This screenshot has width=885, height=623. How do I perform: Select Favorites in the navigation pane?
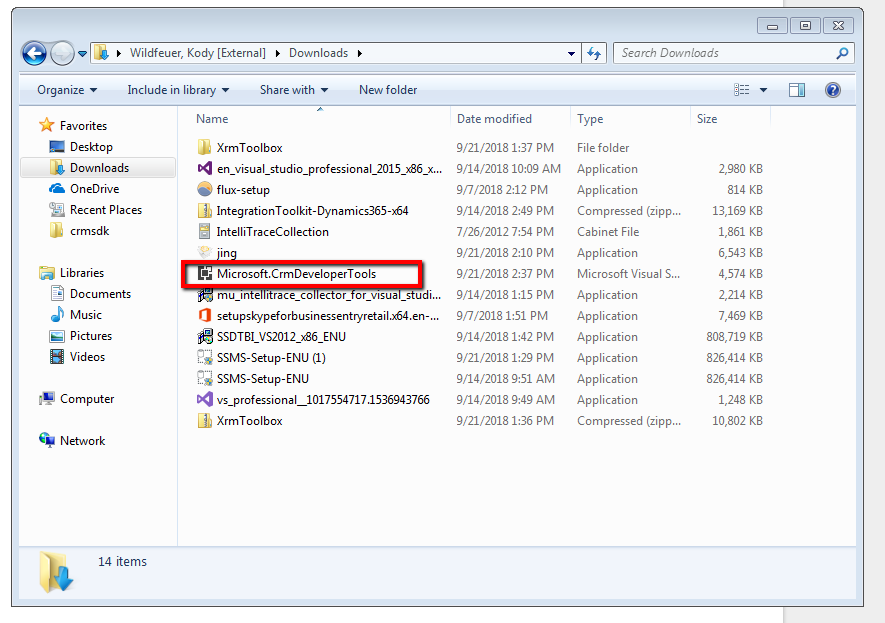click(73, 125)
